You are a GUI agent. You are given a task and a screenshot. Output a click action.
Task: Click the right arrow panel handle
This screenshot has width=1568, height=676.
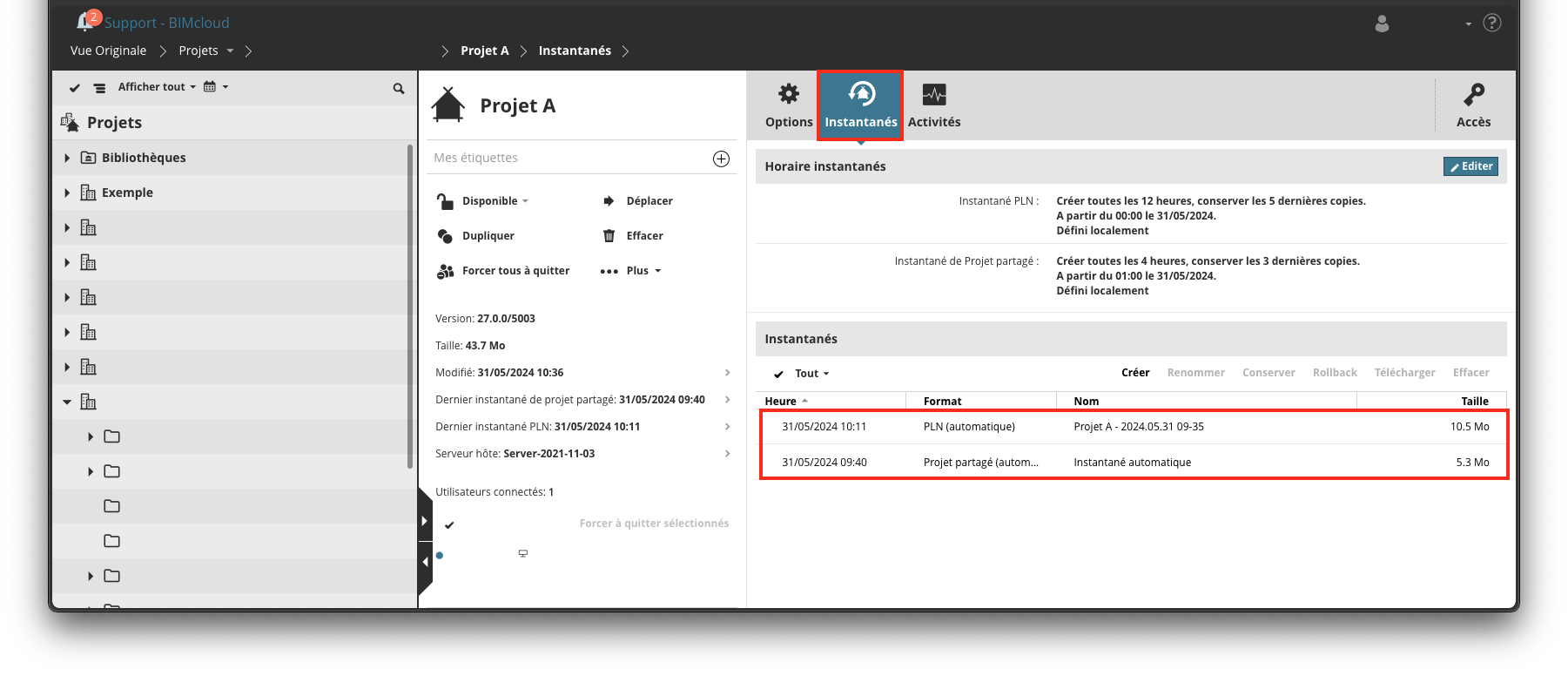[x=425, y=521]
